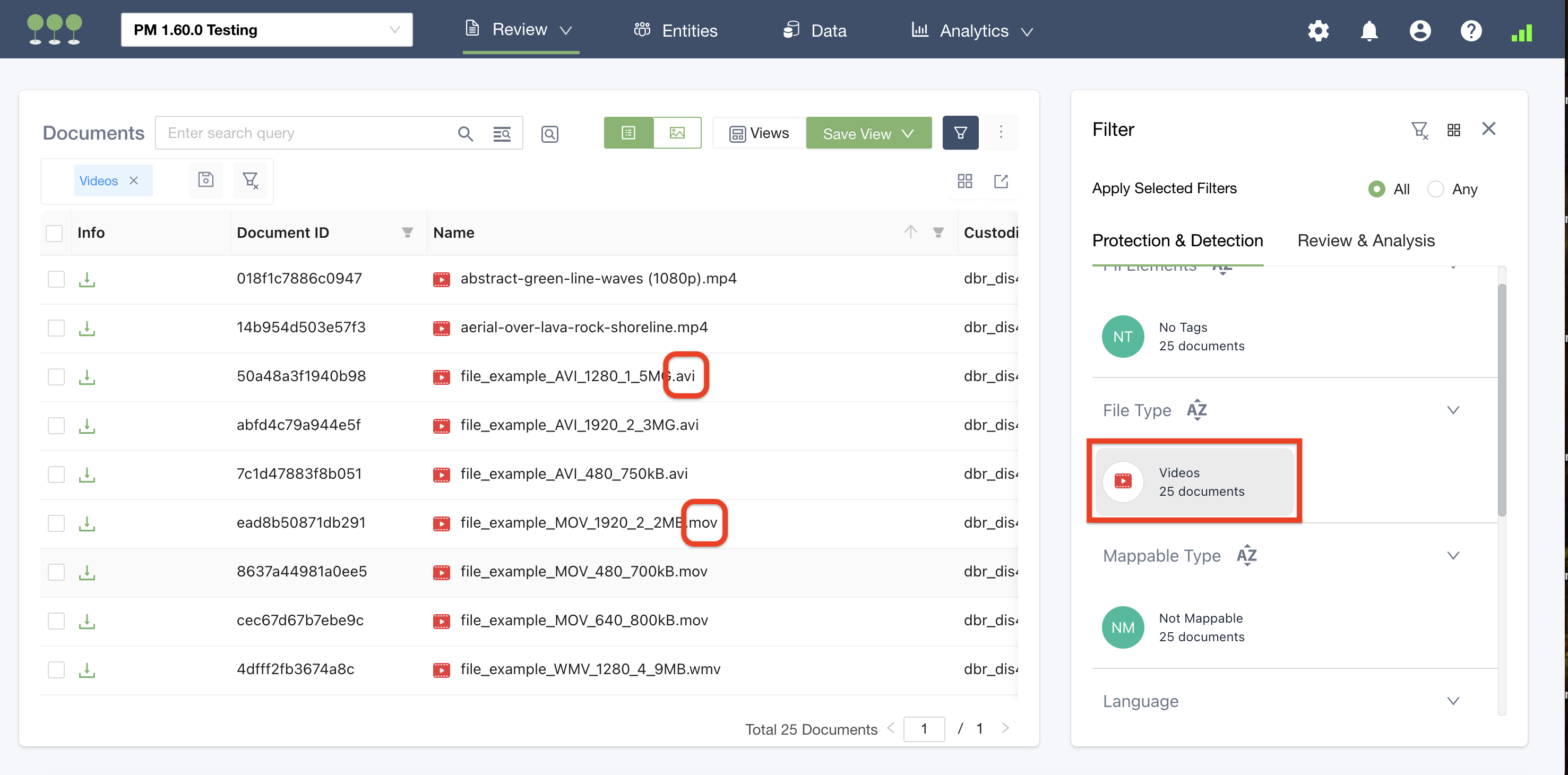Open the user account profile icon
The width and height of the screenshot is (1568, 775).
point(1419,30)
